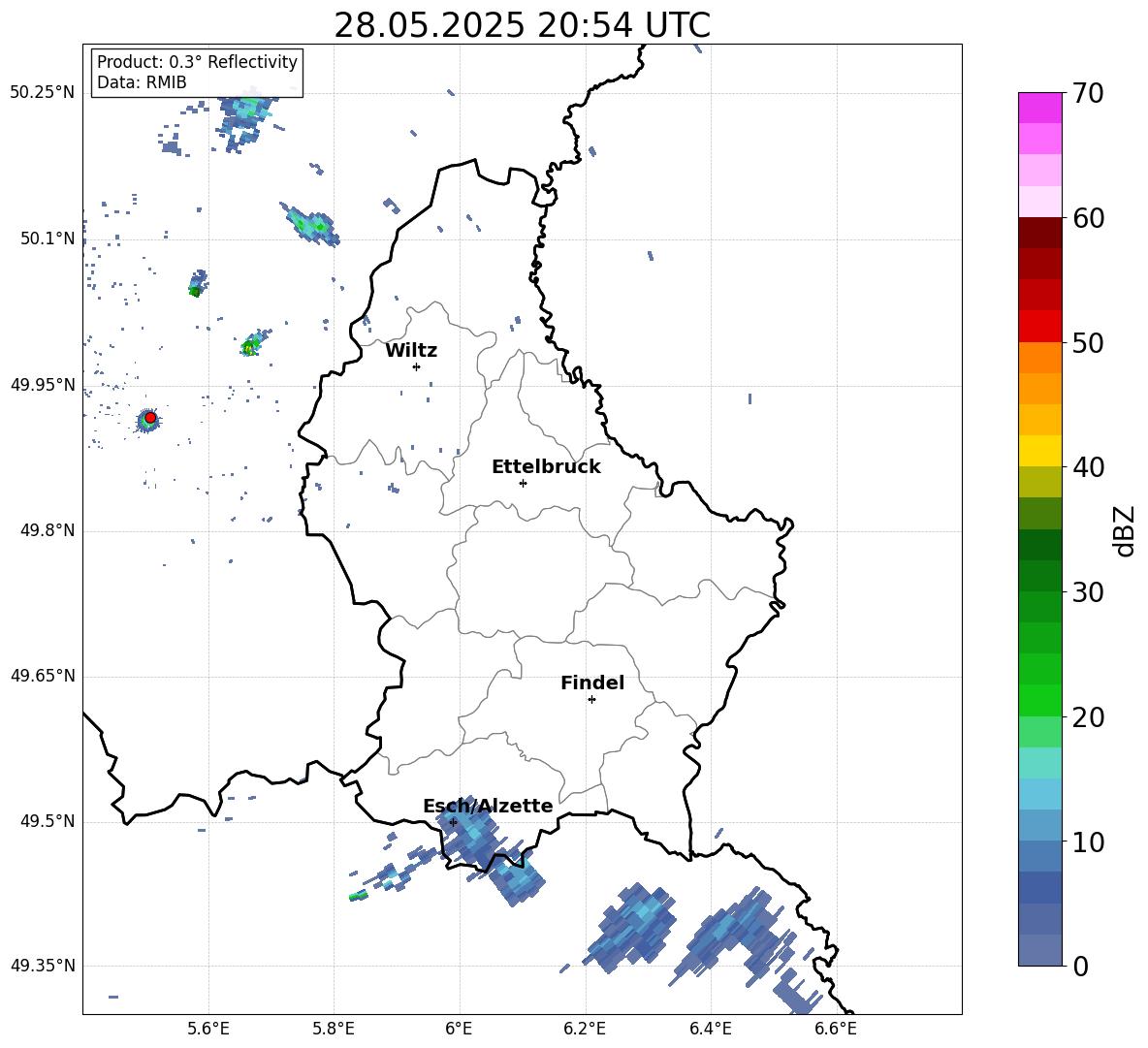Click the red dot radar marker

[150, 418]
